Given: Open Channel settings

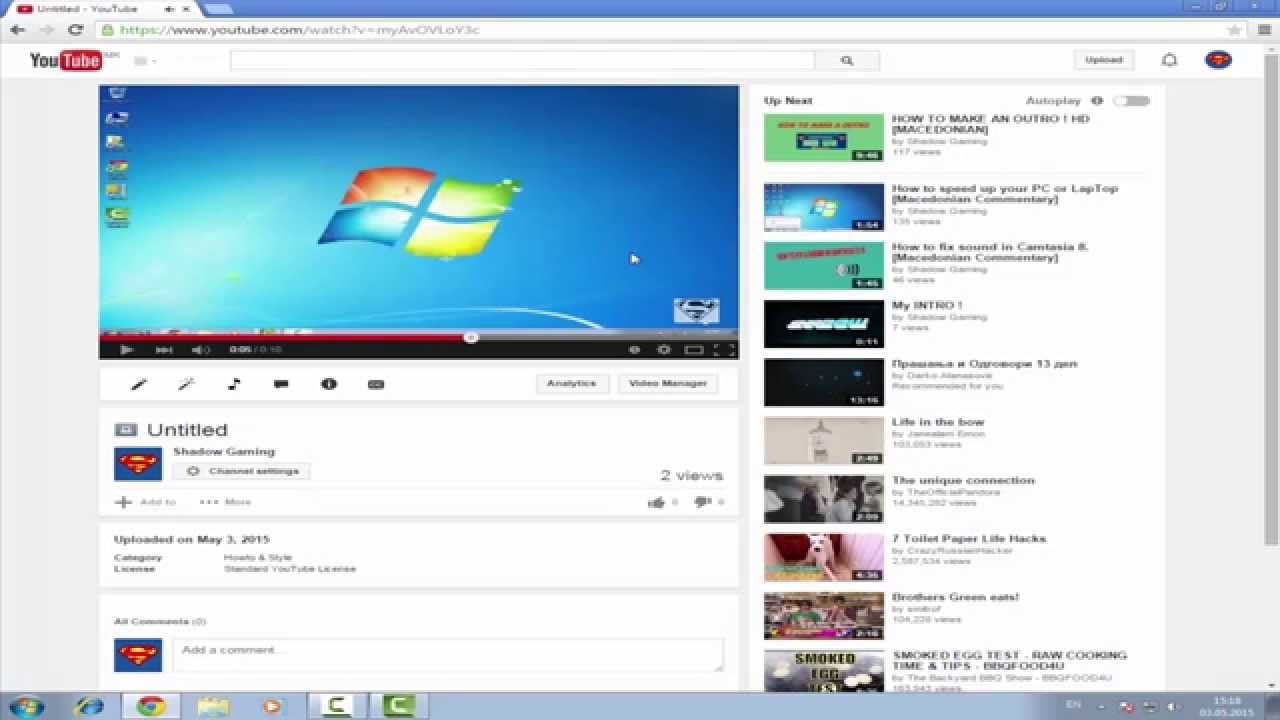Looking at the screenshot, I should click(x=241, y=471).
